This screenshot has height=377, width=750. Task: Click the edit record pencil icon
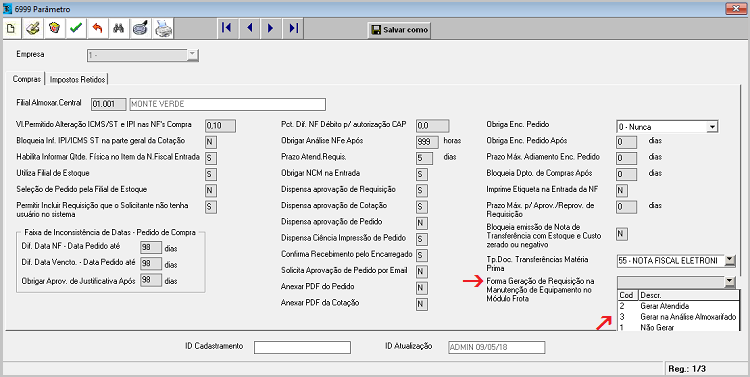pyautogui.click(x=33, y=29)
